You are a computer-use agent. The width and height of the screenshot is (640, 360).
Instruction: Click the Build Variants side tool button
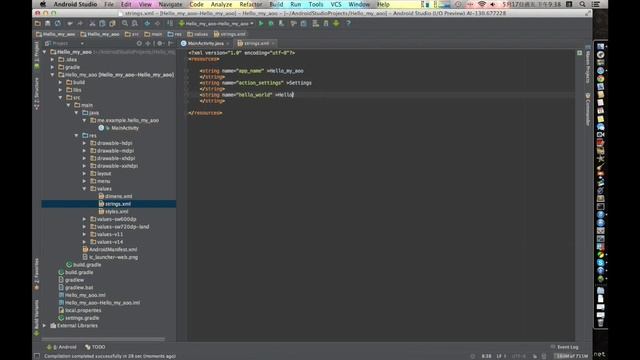coord(37,318)
